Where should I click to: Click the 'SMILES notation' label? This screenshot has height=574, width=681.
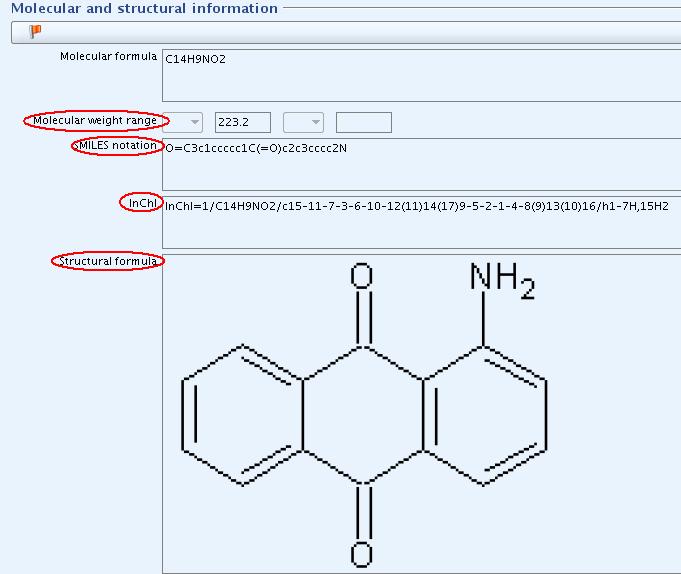point(115,145)
